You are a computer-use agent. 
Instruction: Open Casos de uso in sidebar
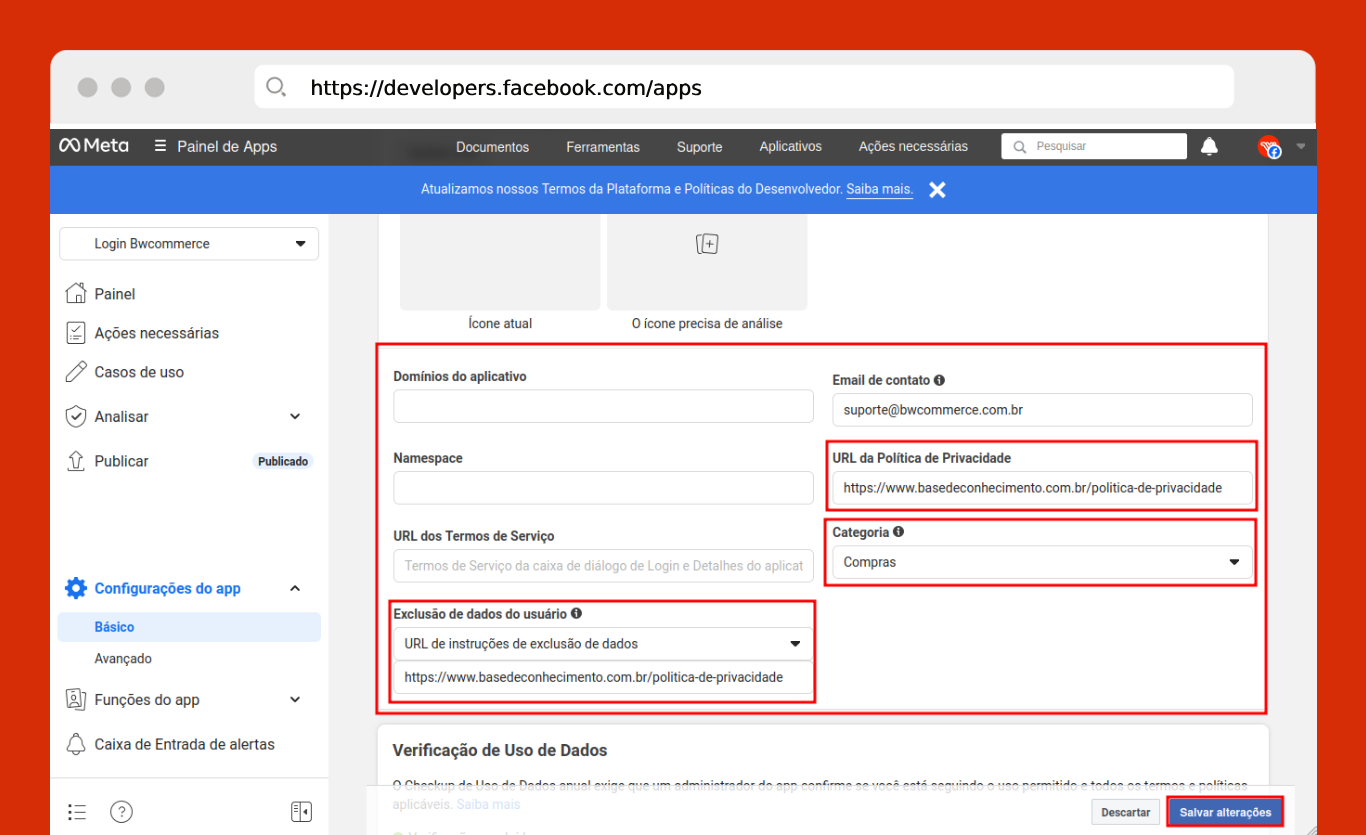click(139, 372)
